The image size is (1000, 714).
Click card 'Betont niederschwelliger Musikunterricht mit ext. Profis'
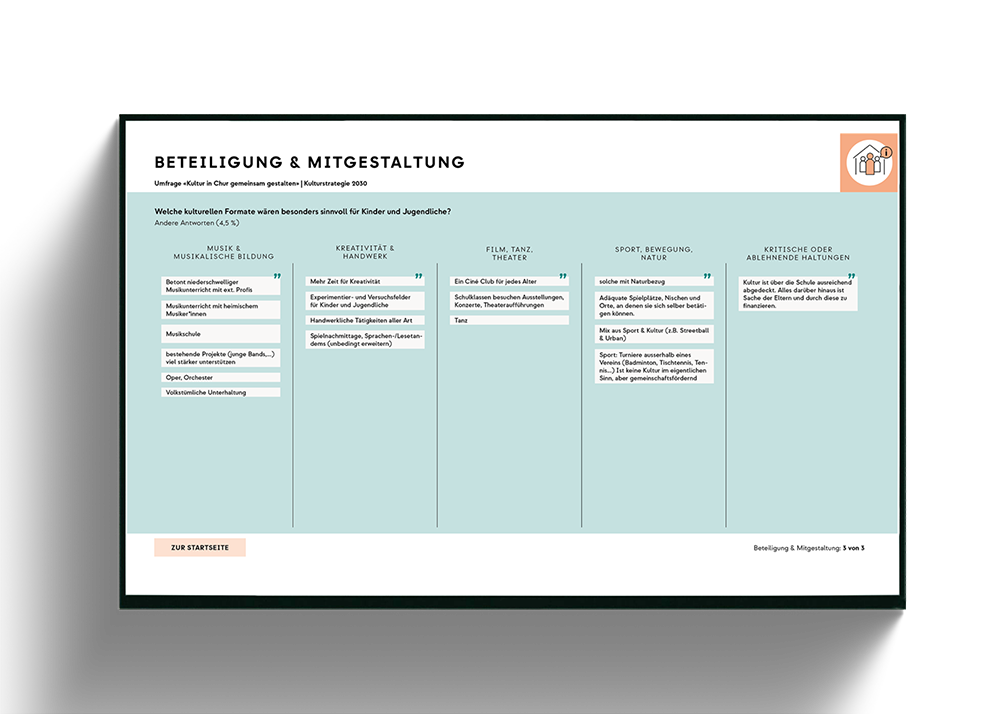coord(221,286)
